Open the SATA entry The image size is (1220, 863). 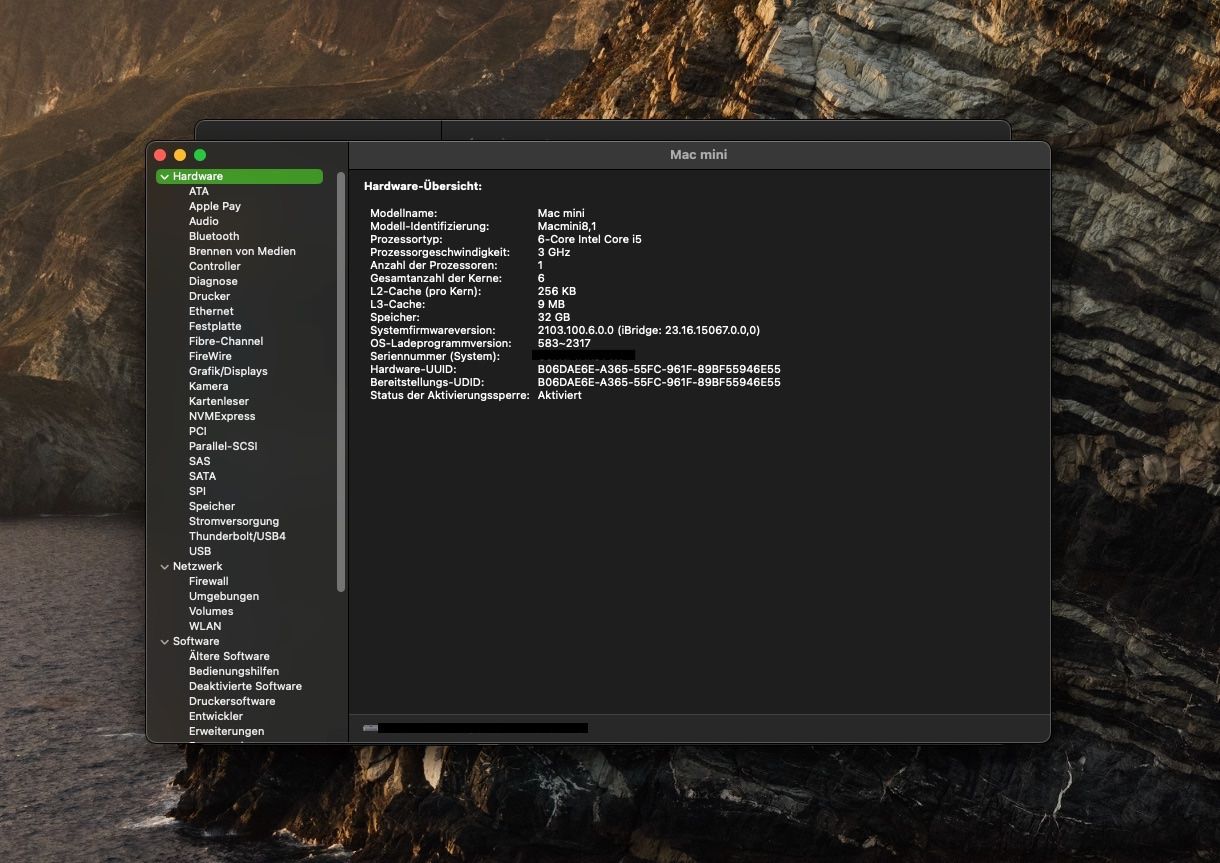(x=202, y=476)
